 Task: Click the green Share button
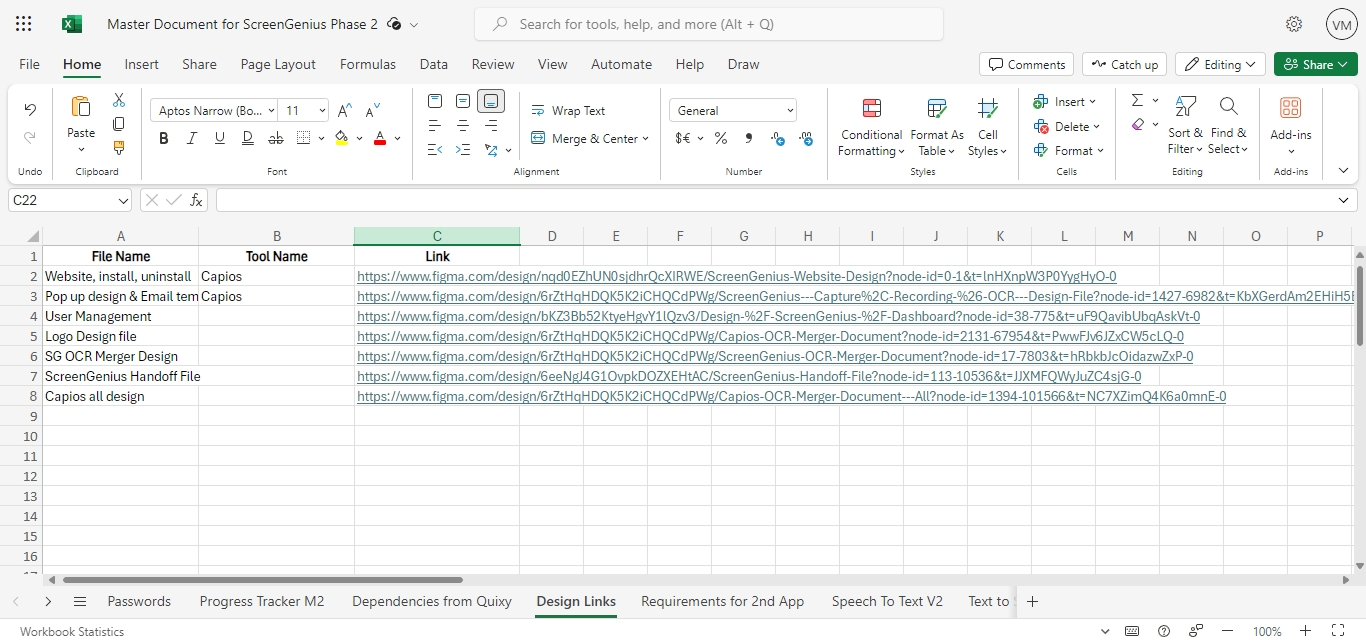(x=1316, y=64)
